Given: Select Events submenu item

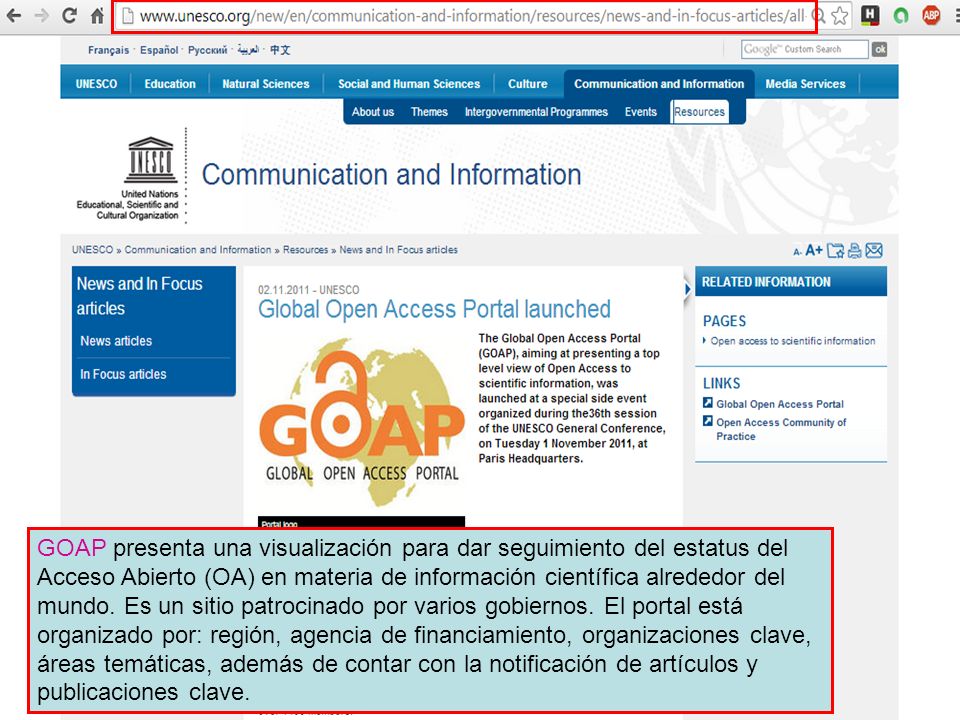Looking at the screenshot, I should pyautogui.click(x=640, y=112).
